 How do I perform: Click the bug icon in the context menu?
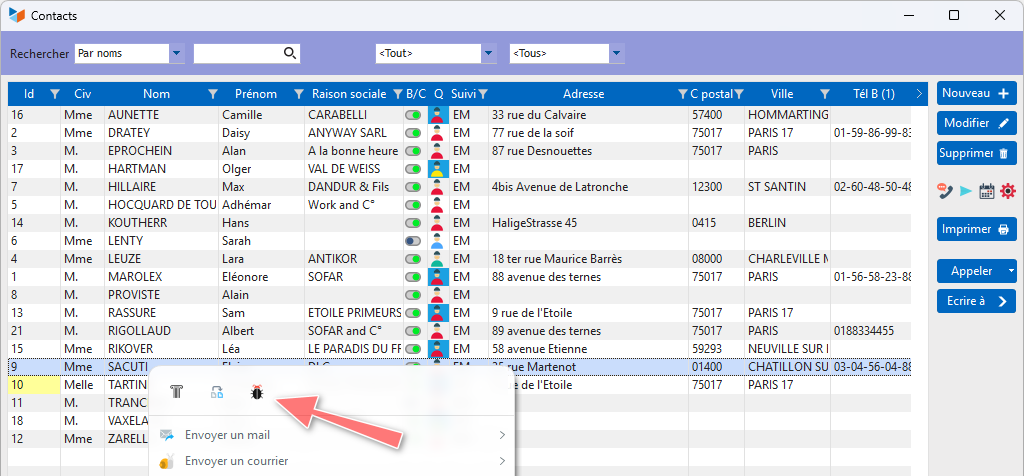[256, 393]
